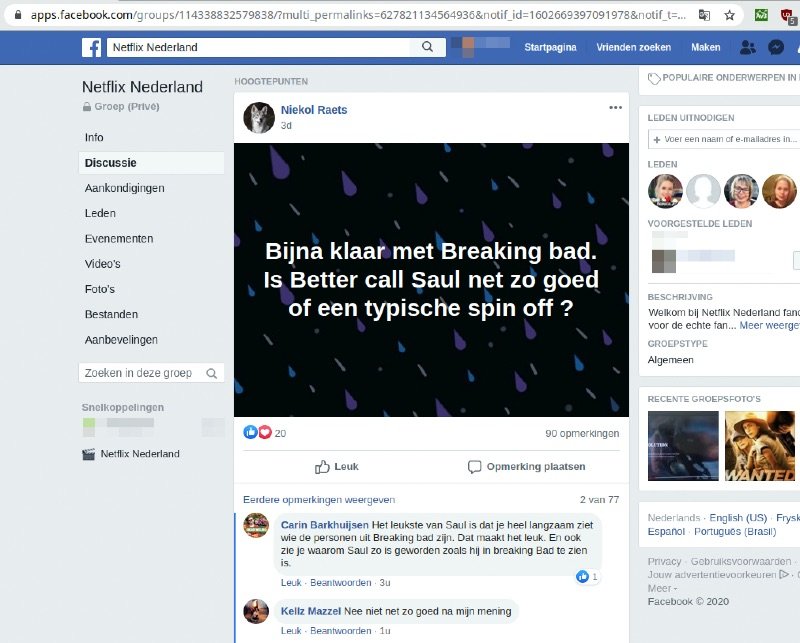The height and width of the screenshot is (643, 800).
Task: Click the reaction count 20
Action: tap(280, 434)
